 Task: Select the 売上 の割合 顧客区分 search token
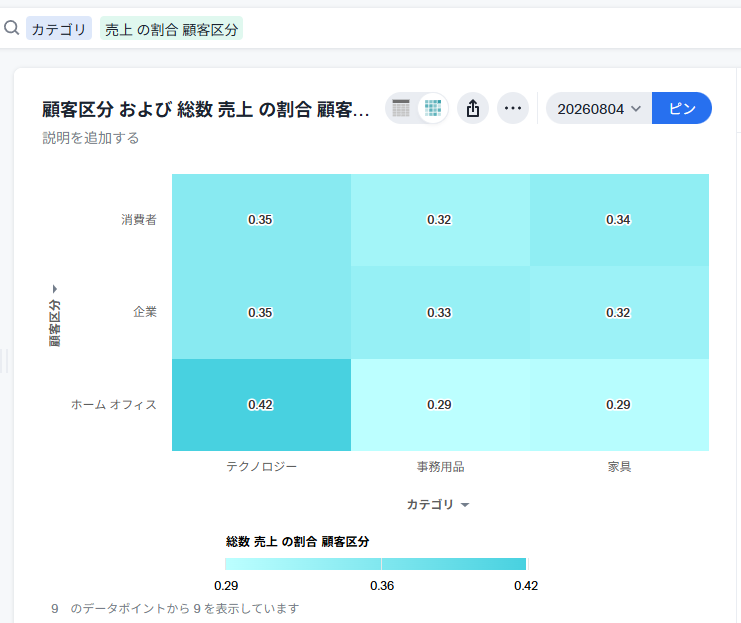pos(171,28)
